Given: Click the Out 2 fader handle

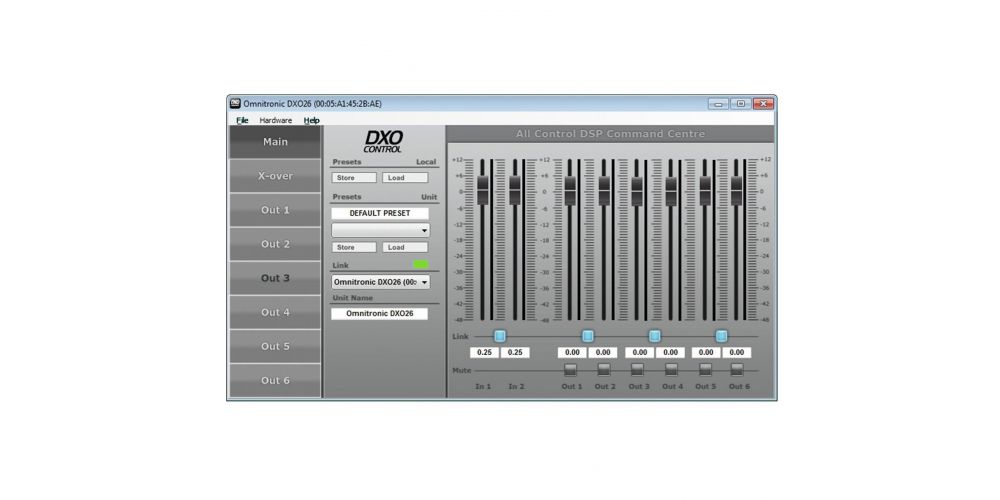Looking at the screenshot, I should point(604,190).
